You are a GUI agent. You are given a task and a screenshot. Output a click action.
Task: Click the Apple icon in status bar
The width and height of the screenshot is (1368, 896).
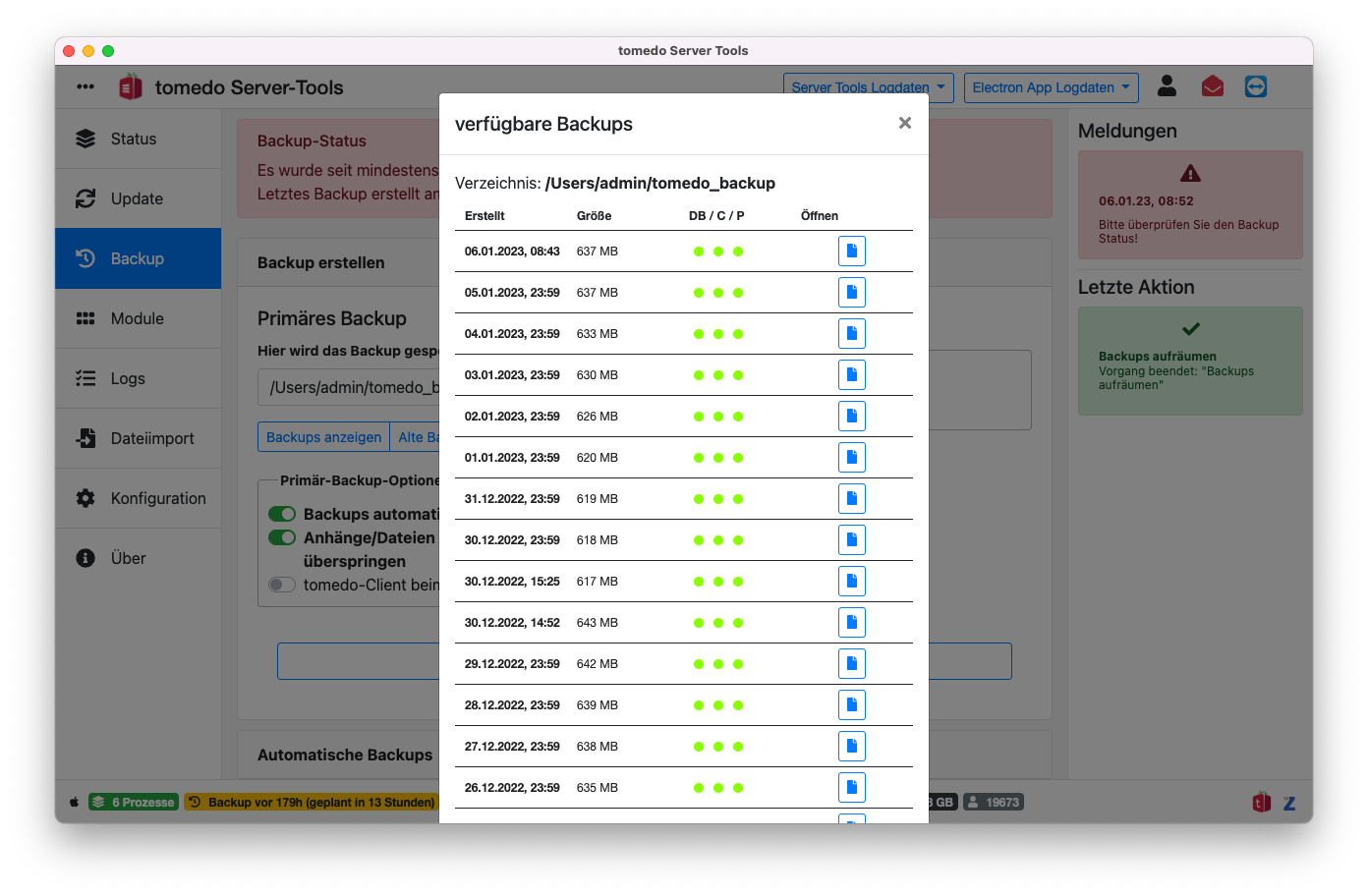[74, 802]
